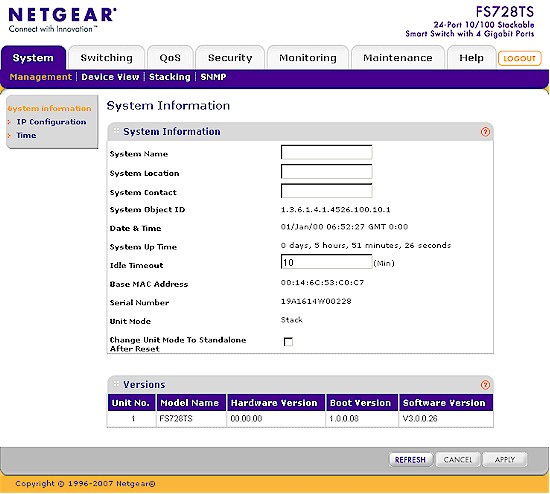Click the Boot Version column header
The width and height of the screenshot is (550, 494).
[x=361, y=403]
